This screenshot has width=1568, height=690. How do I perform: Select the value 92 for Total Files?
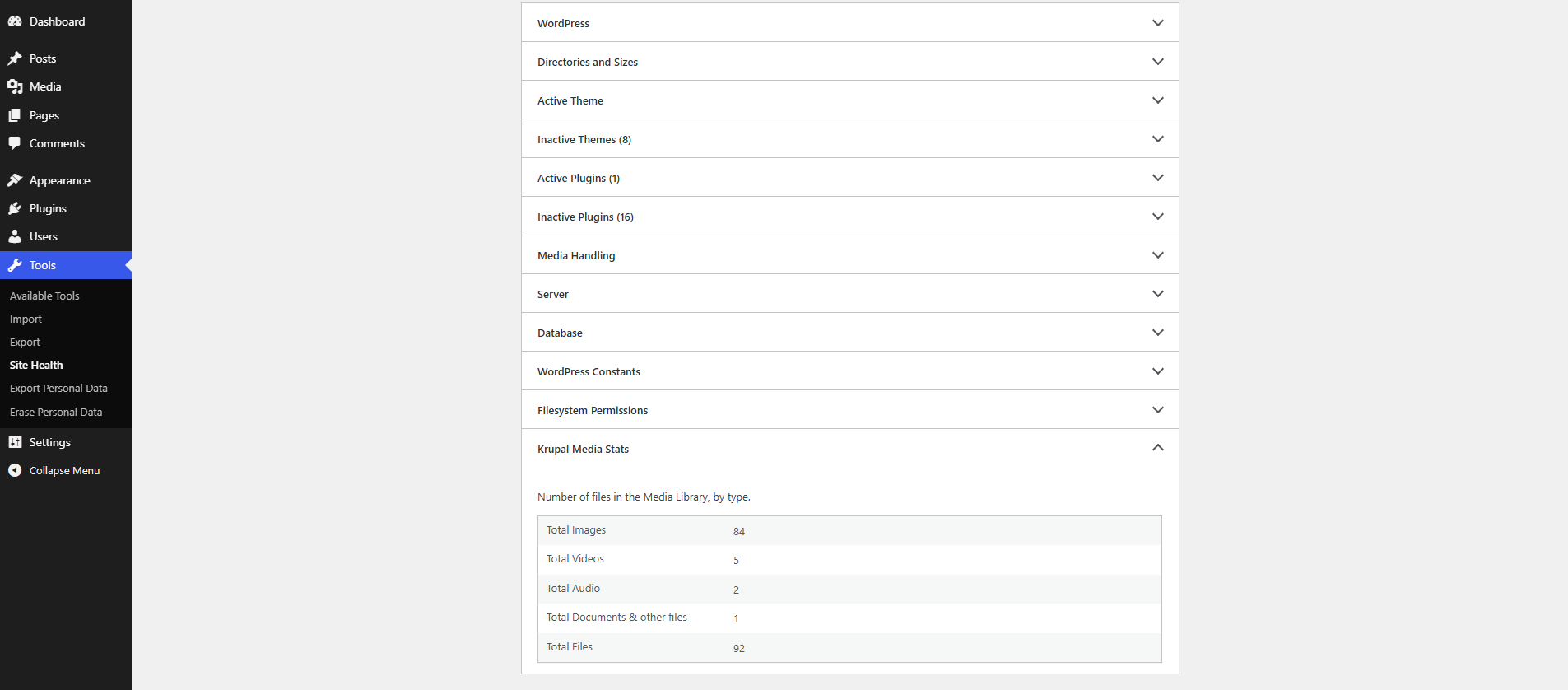[739, 649]
